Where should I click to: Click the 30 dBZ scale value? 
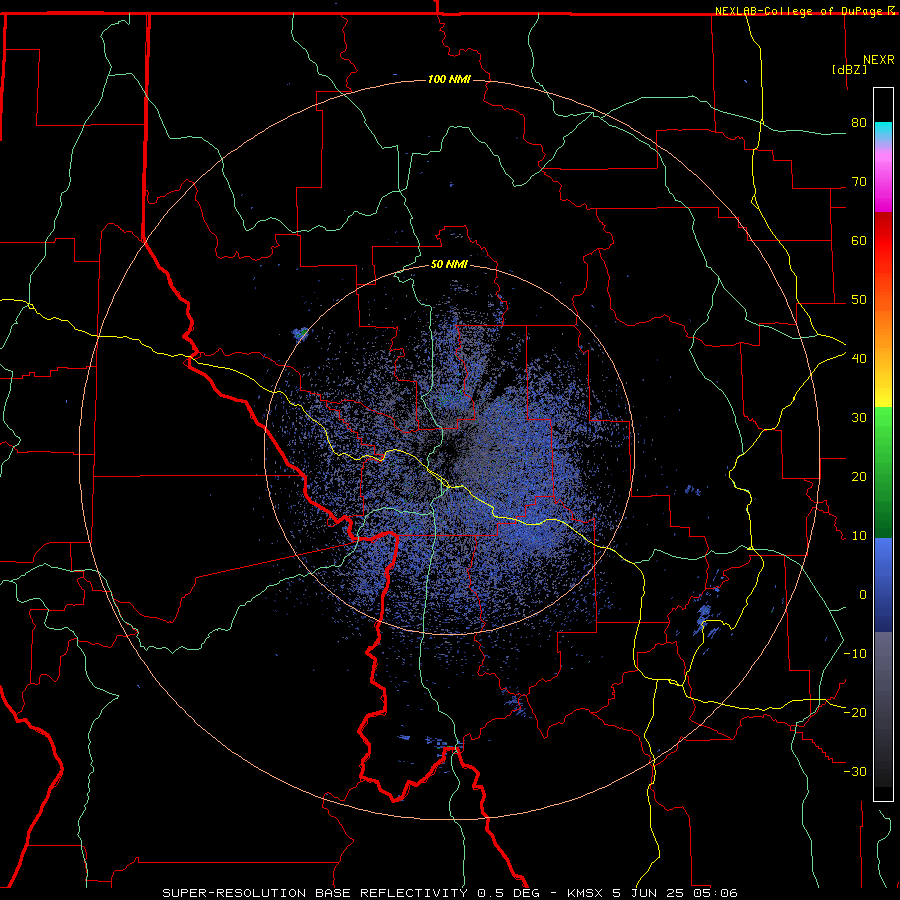tap(859, 418)
